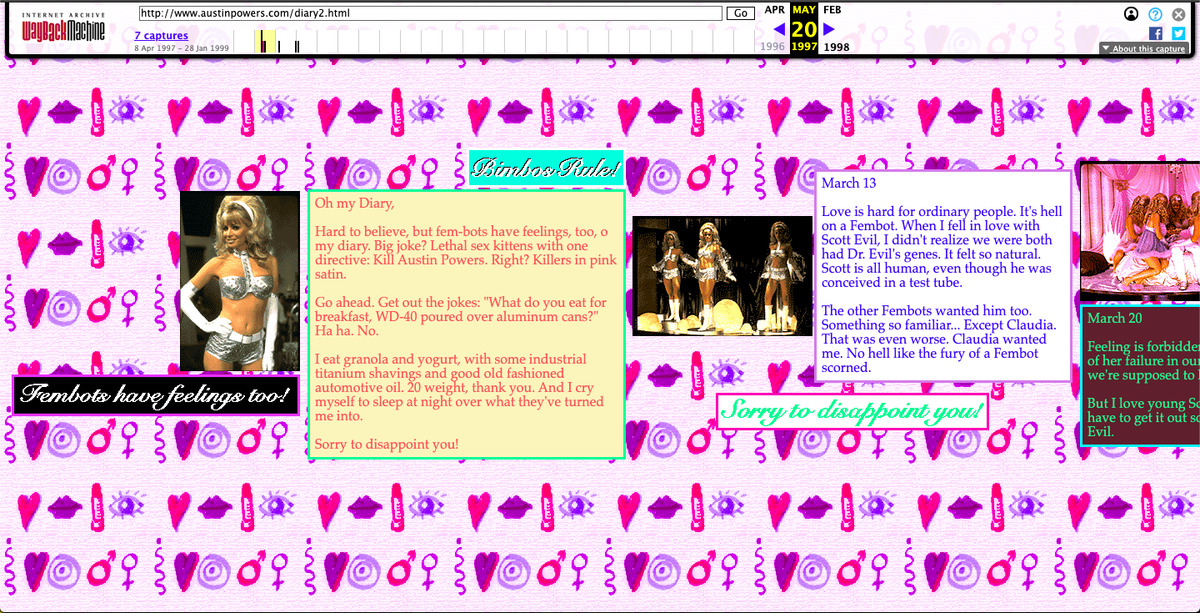Click the 'Oh my Diary,' opening line
The width and height of the screenshot is (1200, 613).
354,203
